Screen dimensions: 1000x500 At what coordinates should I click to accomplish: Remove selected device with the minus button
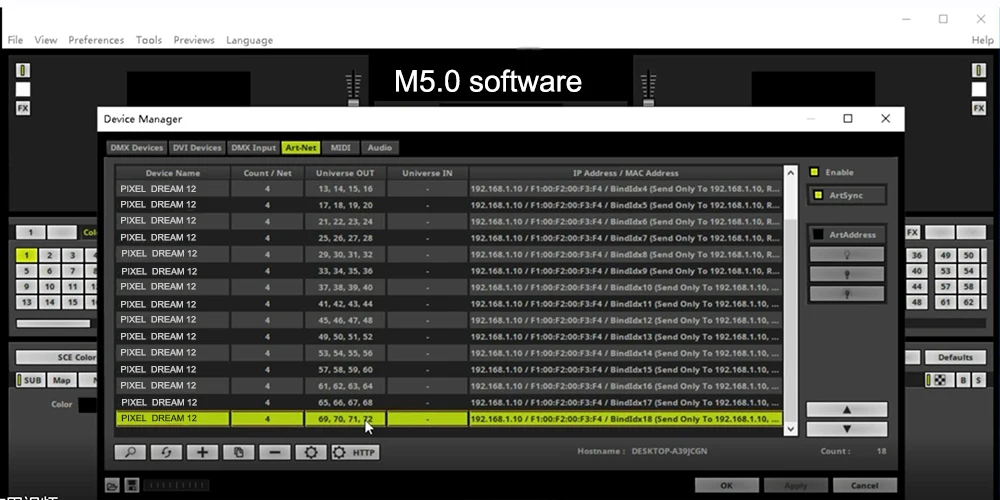coord(275,452)
